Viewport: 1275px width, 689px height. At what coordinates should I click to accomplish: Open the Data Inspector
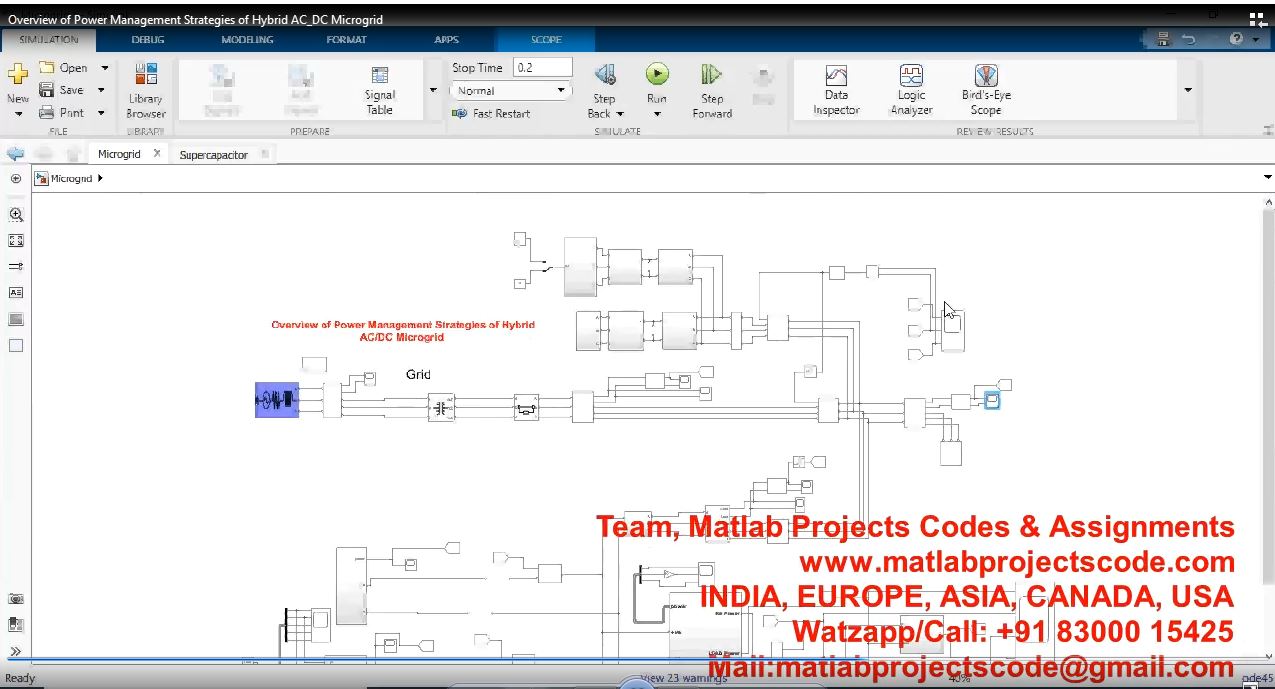pos(836,90)
